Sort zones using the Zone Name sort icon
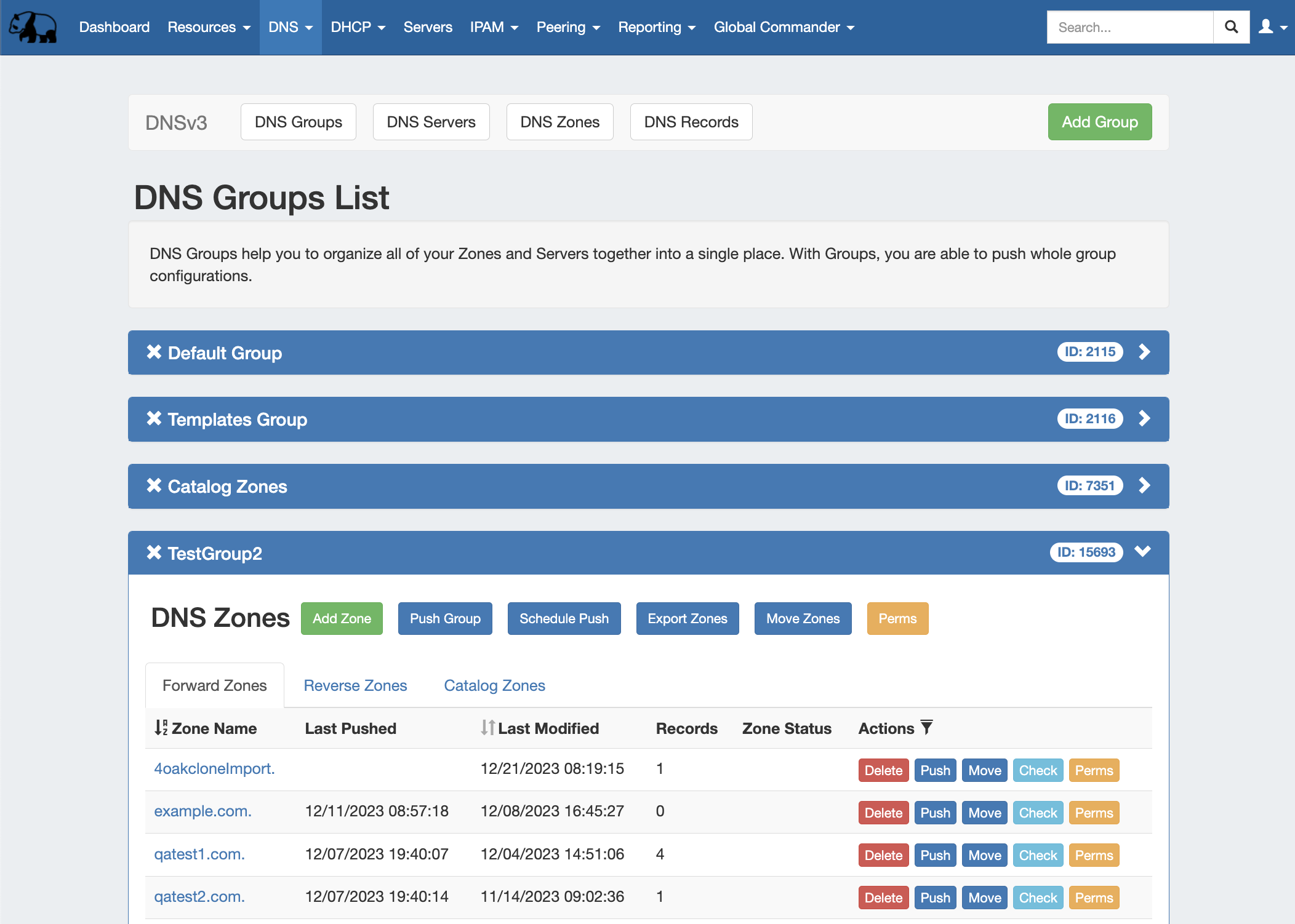1295x924 pixels. pyautogui.click(x=161, y=728)
